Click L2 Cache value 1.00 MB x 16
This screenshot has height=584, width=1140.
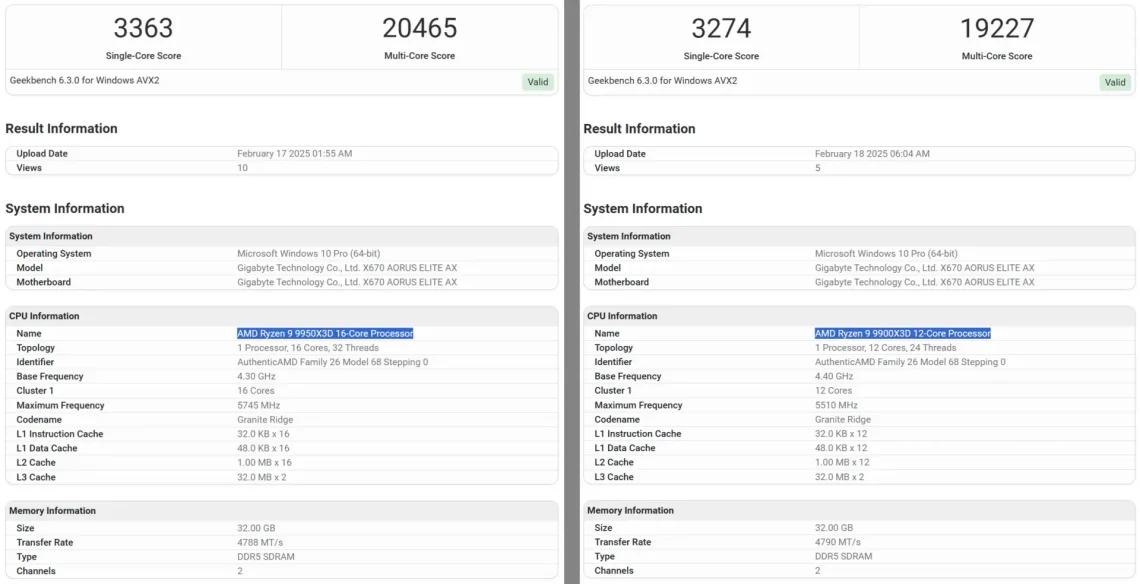[x=264, y=463]
